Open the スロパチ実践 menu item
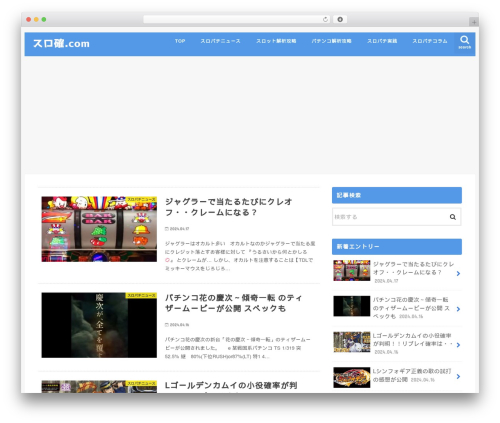Screen dimensions: 500x423 coord(382,41)
